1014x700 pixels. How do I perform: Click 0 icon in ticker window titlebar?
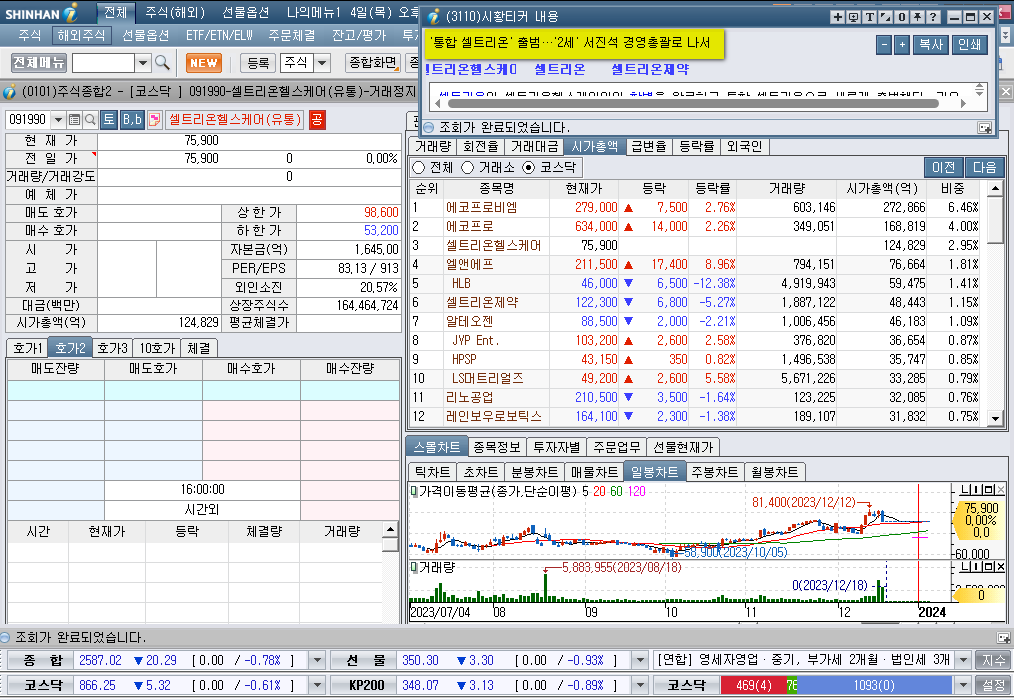(901, 17)
